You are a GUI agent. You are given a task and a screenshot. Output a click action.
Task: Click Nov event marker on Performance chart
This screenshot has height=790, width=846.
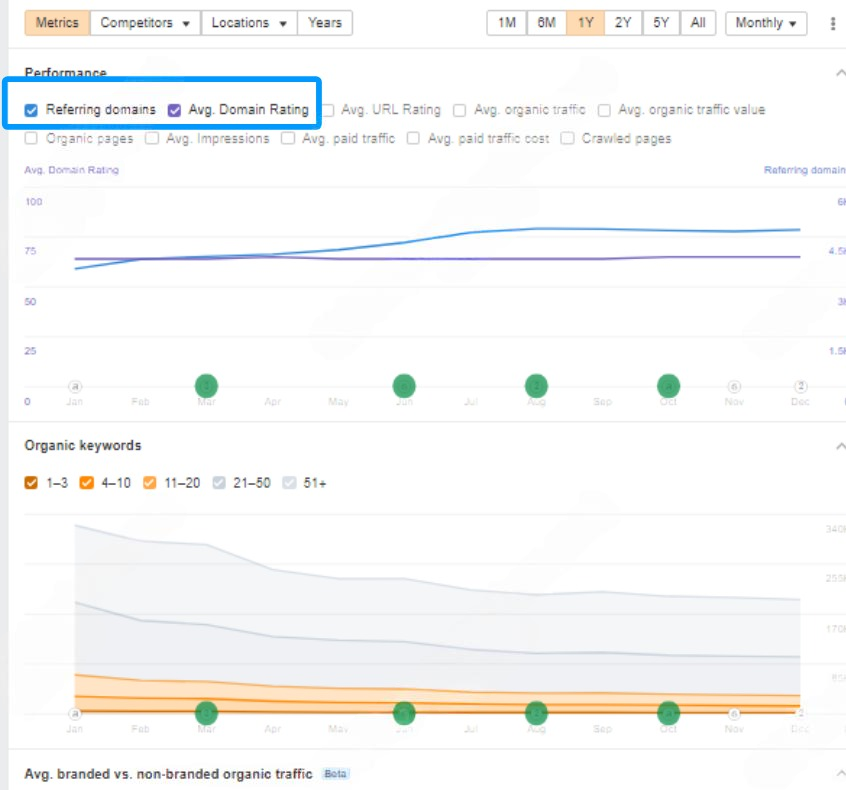click(734, 386)
